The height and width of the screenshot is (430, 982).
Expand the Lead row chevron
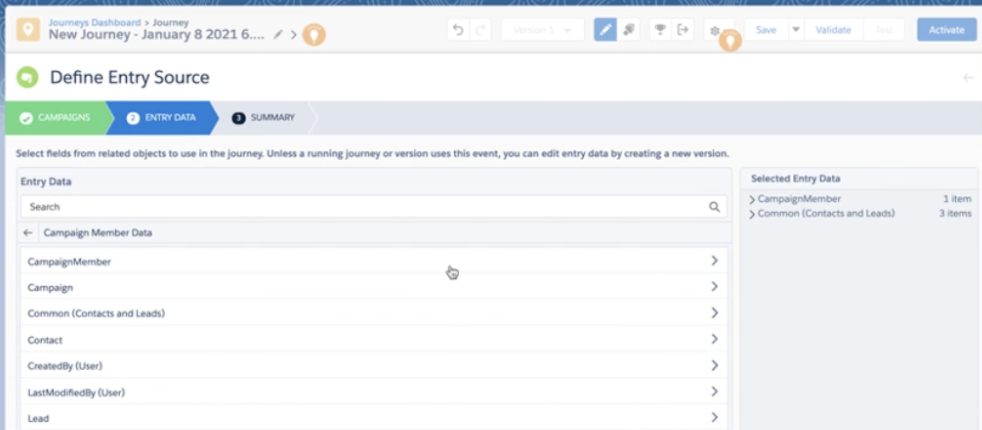(714, 417)
